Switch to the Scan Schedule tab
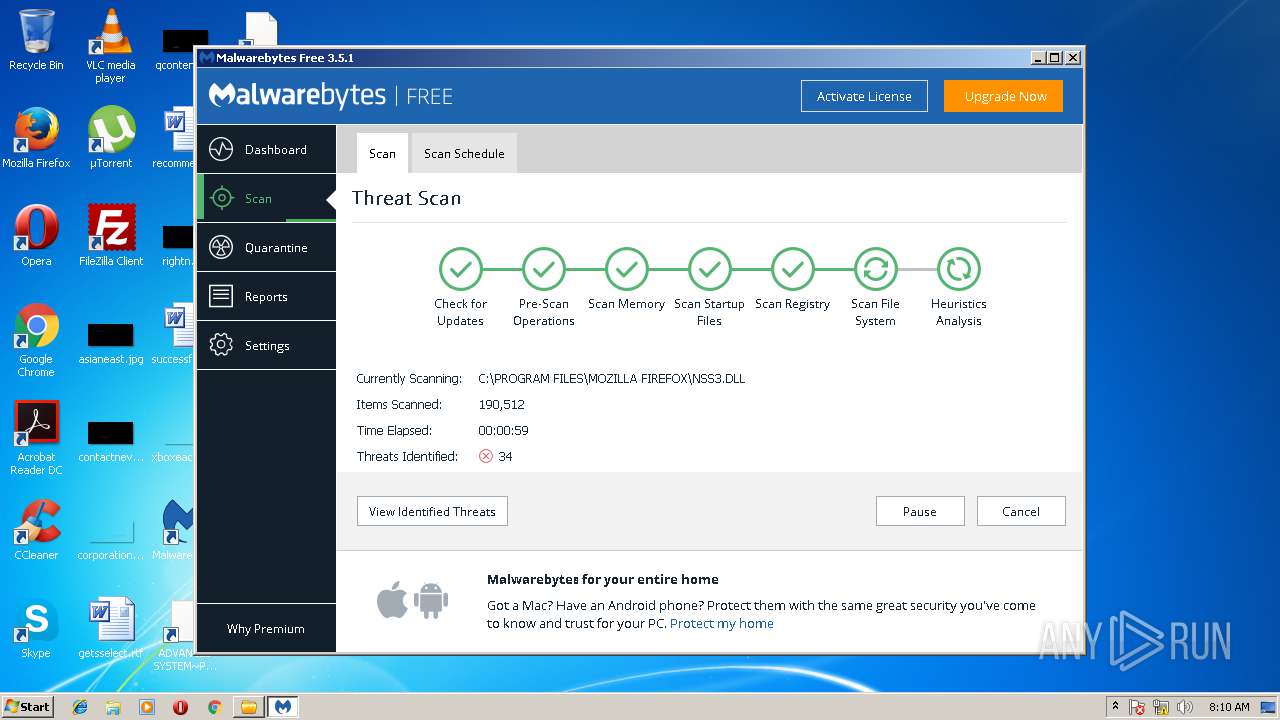Viewport: 1280px width, 720px height. pos(464,153)
